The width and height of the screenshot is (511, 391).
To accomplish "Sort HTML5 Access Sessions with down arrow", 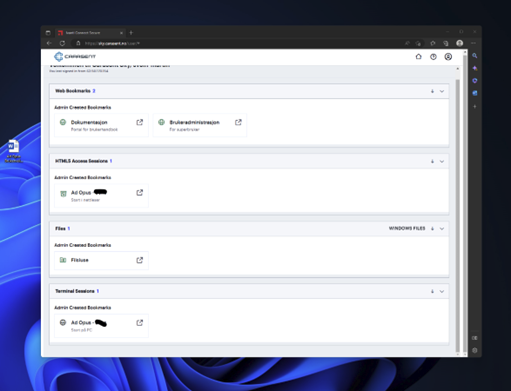I will 432,161.
